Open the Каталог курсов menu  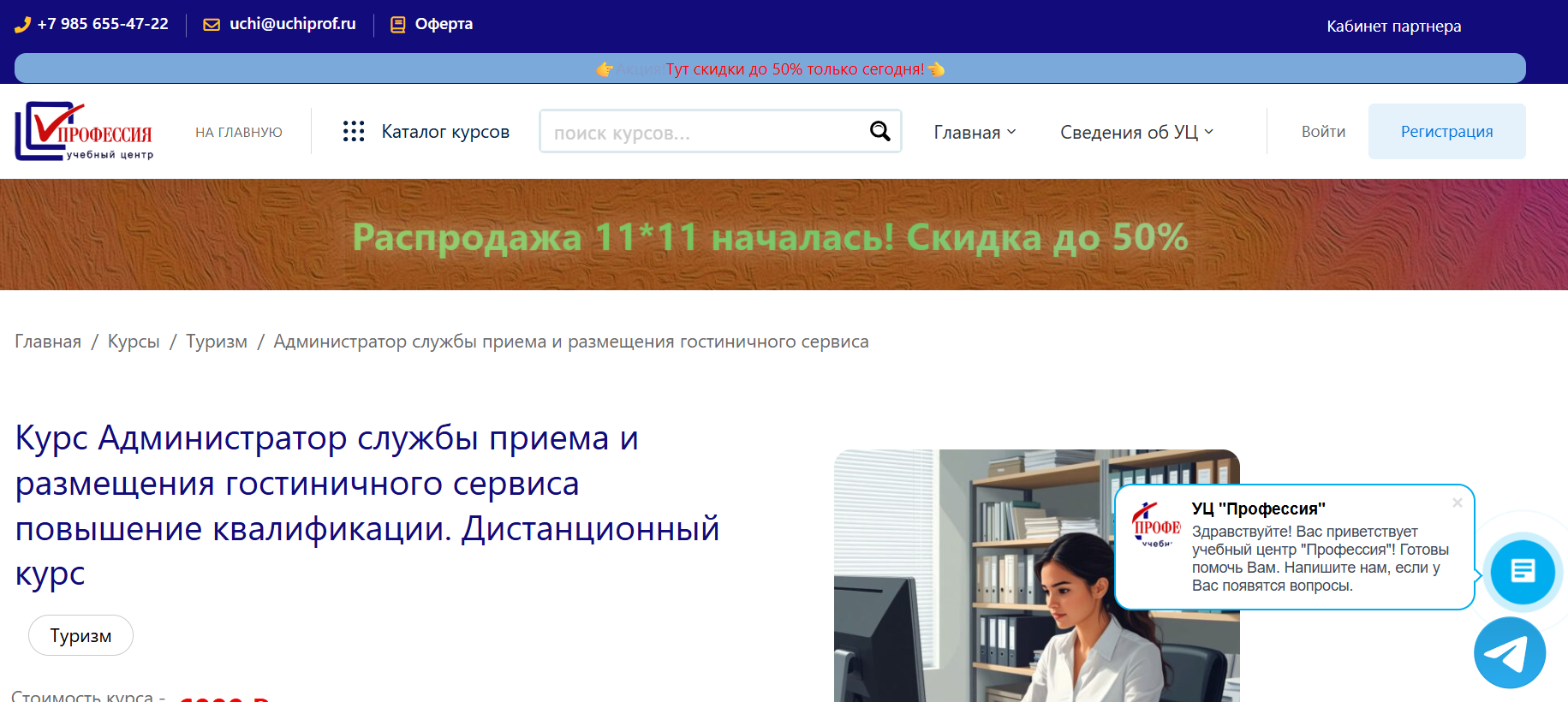point(444,132)
